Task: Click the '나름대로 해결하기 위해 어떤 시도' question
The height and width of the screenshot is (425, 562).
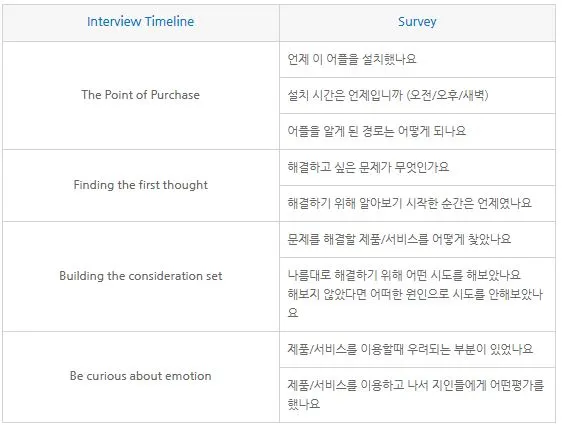Action: click(x=404, y=275)
